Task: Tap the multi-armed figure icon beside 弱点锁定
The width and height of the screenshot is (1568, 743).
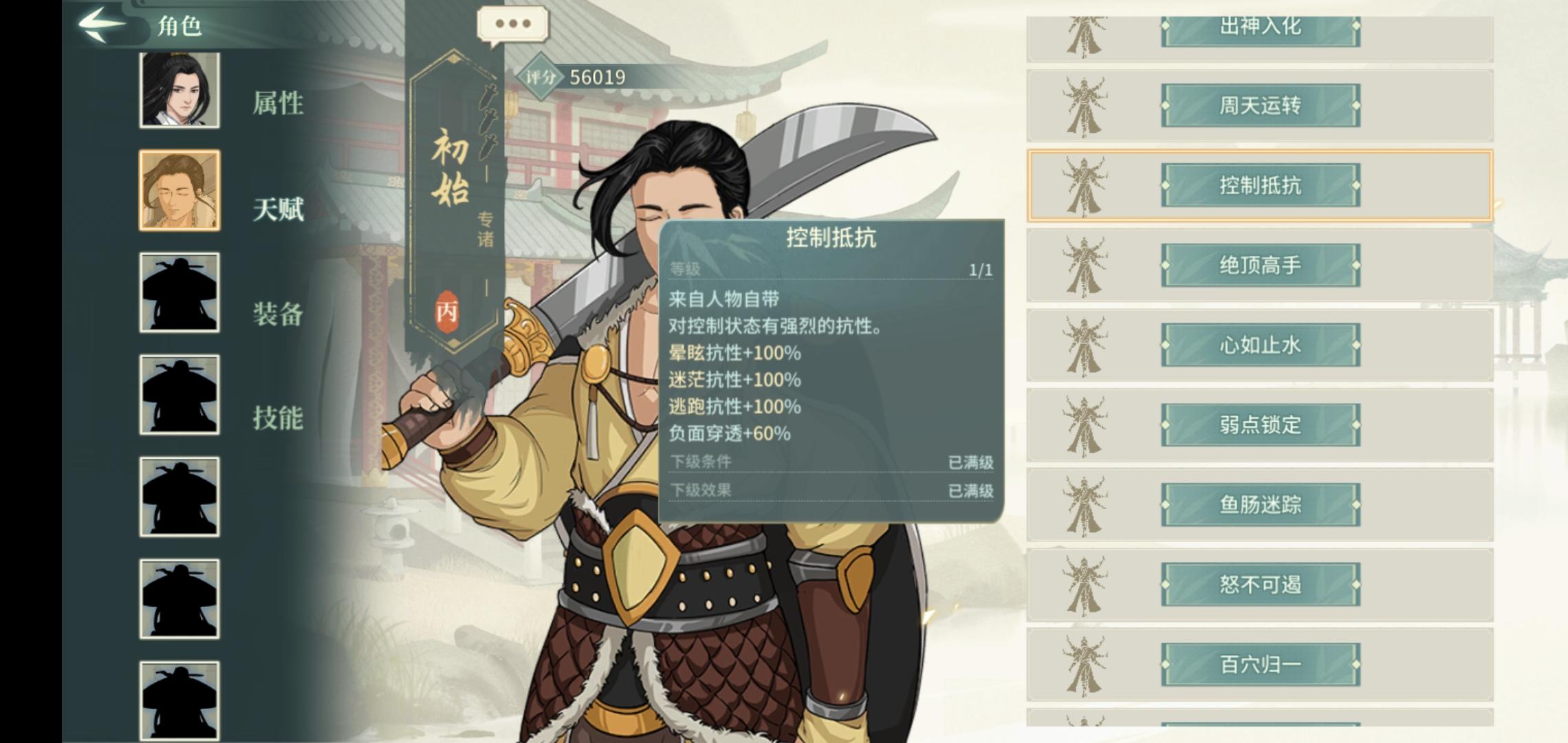Action: (x=1085, y=424)
